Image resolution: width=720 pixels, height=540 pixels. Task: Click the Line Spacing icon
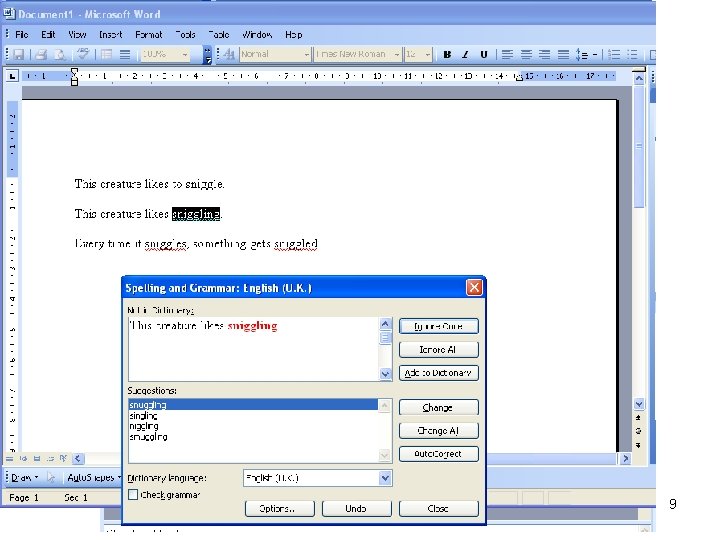[582, 55]
